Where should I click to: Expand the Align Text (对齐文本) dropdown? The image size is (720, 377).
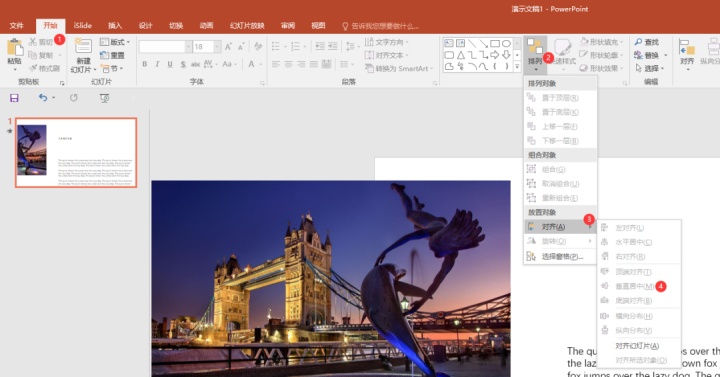click(387, 55)
